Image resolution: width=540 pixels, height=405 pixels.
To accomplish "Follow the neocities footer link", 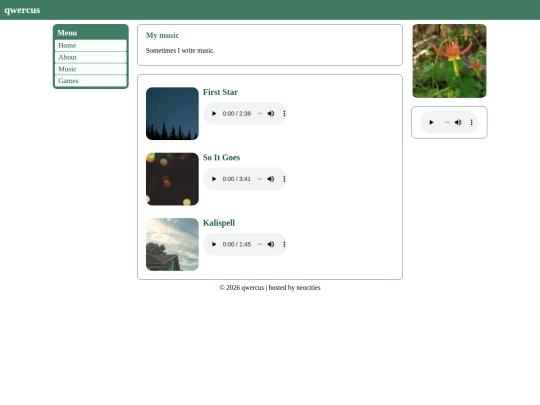I will [308, 288].
